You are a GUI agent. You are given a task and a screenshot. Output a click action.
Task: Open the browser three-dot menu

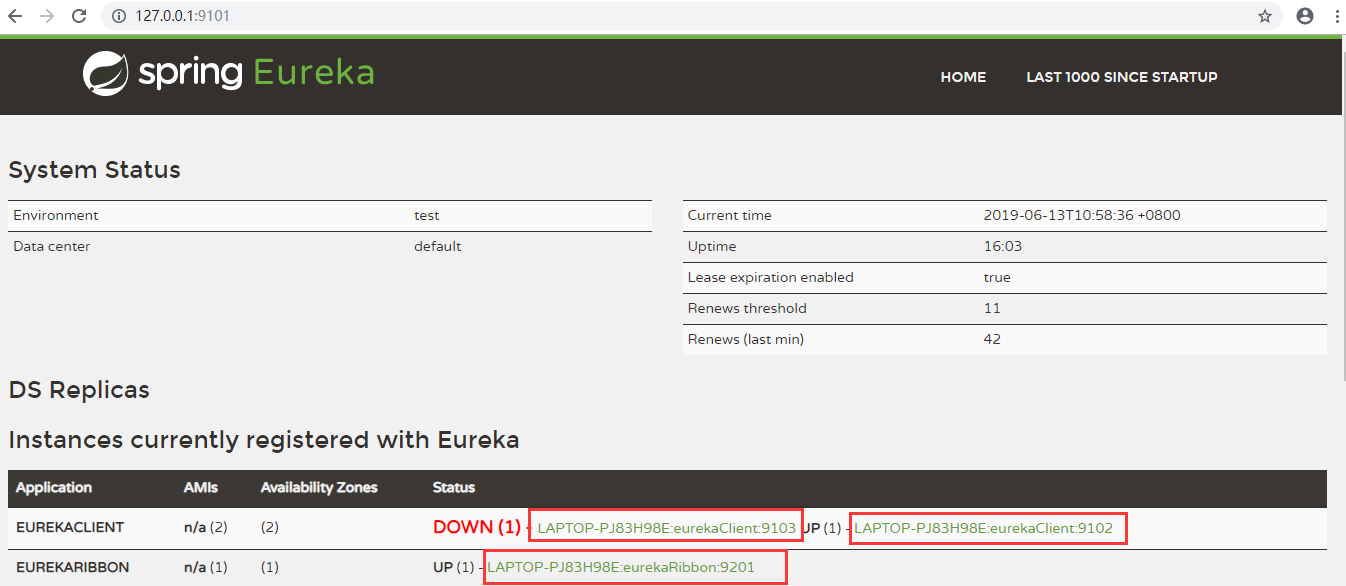click(x=1336, y=16)
